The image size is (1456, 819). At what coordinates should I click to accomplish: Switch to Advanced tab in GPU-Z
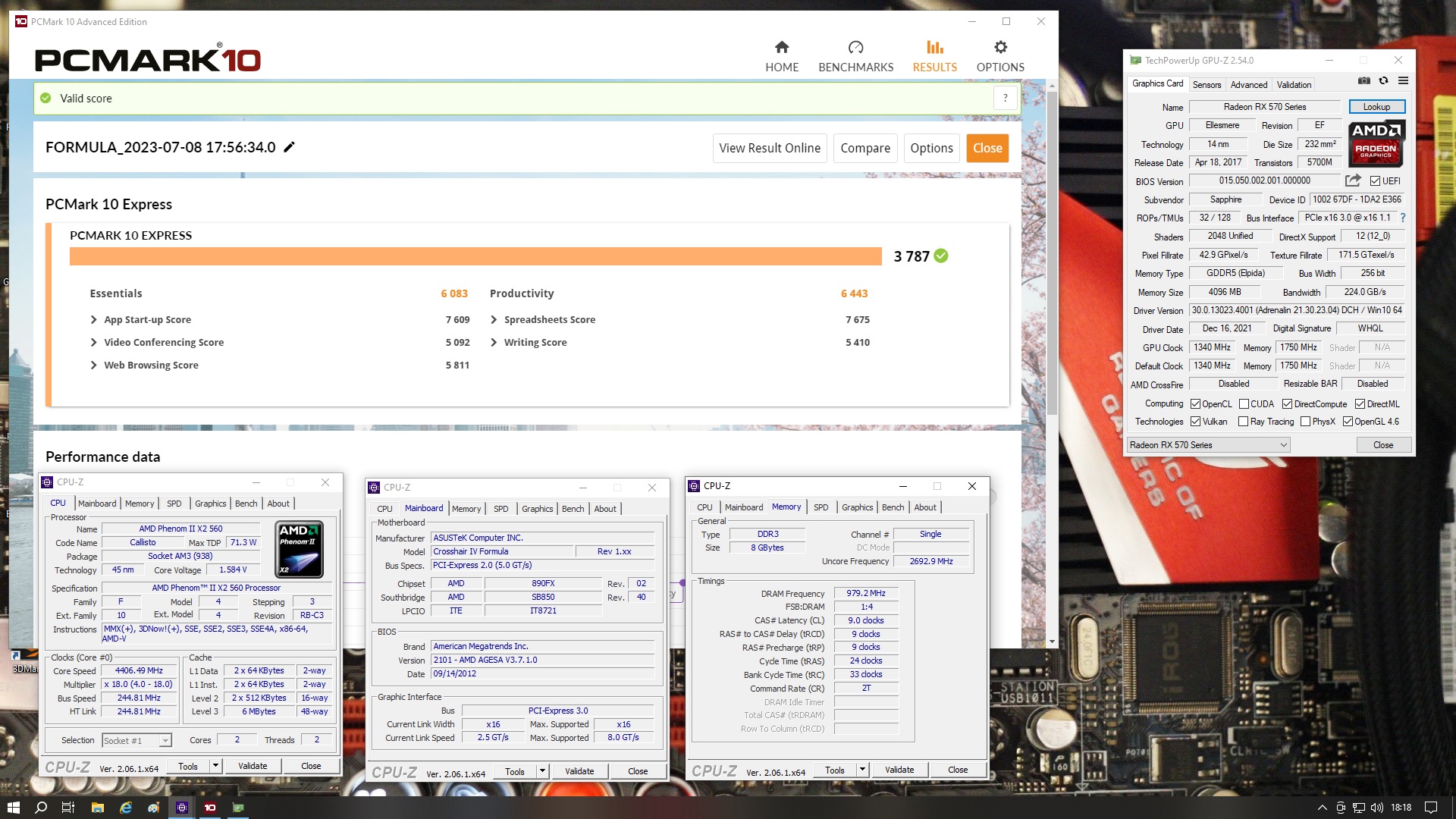1248,85
